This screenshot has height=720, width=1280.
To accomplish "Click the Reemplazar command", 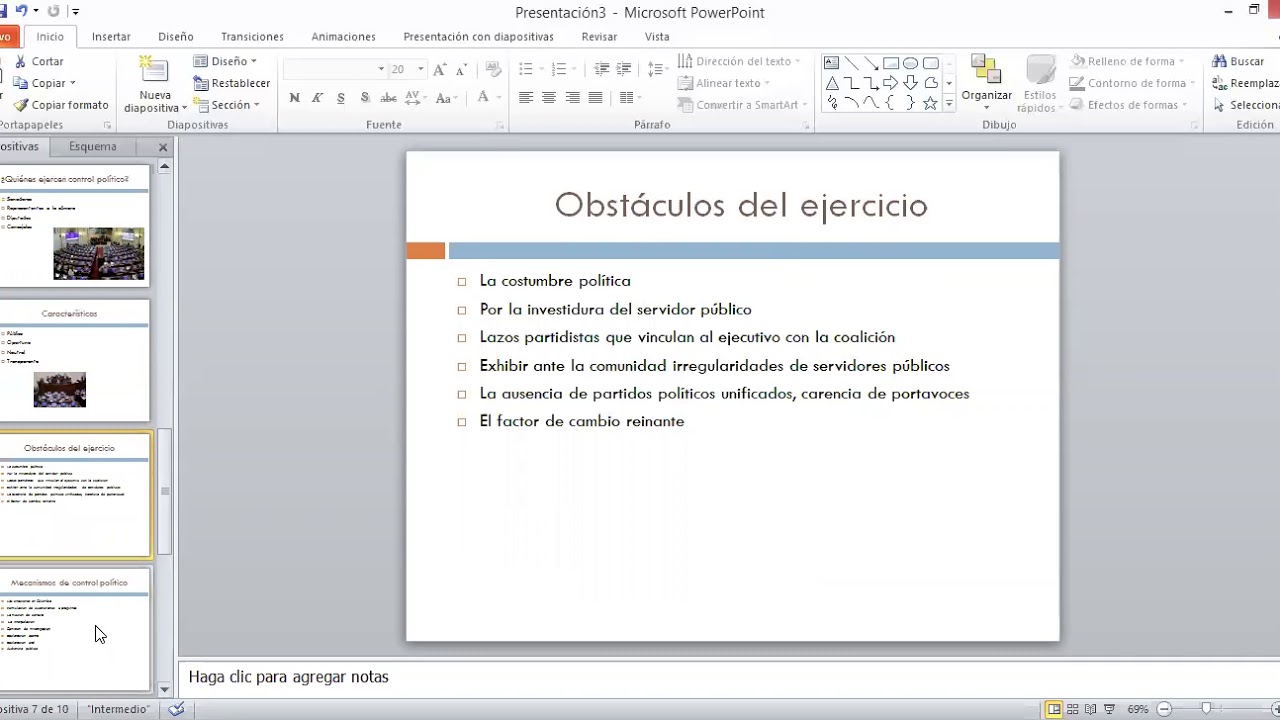I will click(1246, 83).
